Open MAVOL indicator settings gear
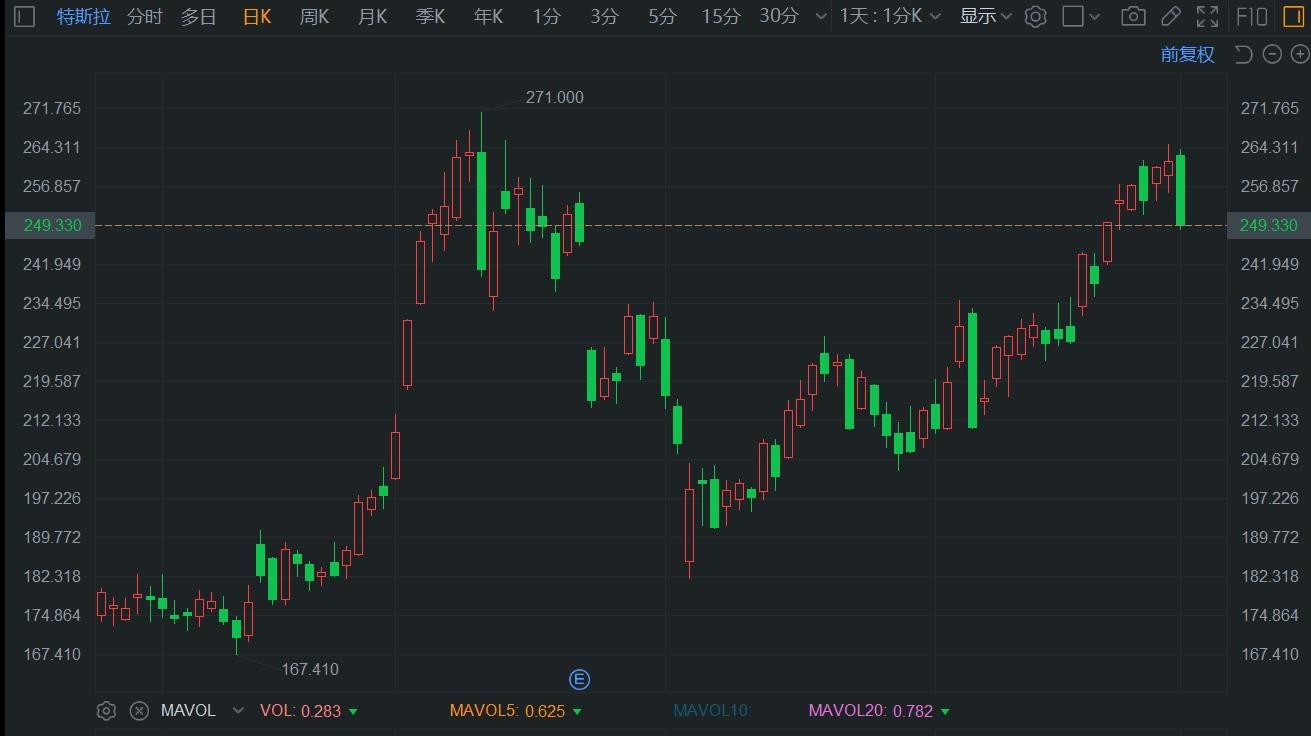 coord(106,711)
